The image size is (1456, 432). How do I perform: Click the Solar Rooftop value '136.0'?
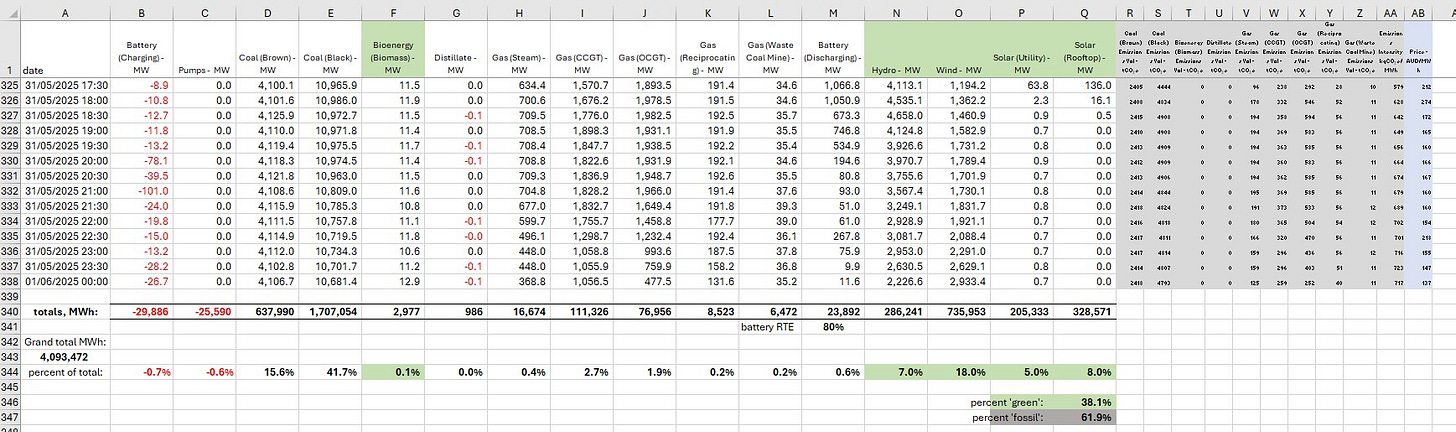click(1085, 86)
